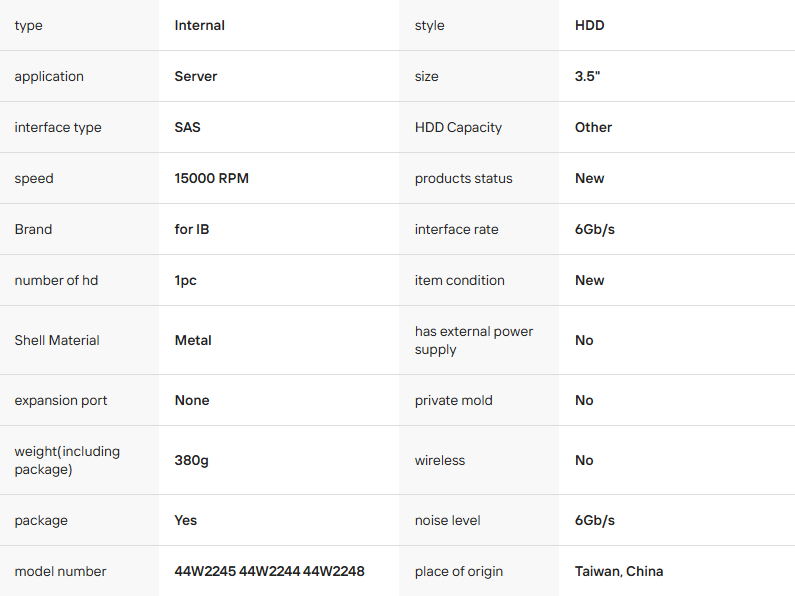This screenshot has height=596, width=795.
Task: Click the 'Internal' type value
Action: click(199, 25)
